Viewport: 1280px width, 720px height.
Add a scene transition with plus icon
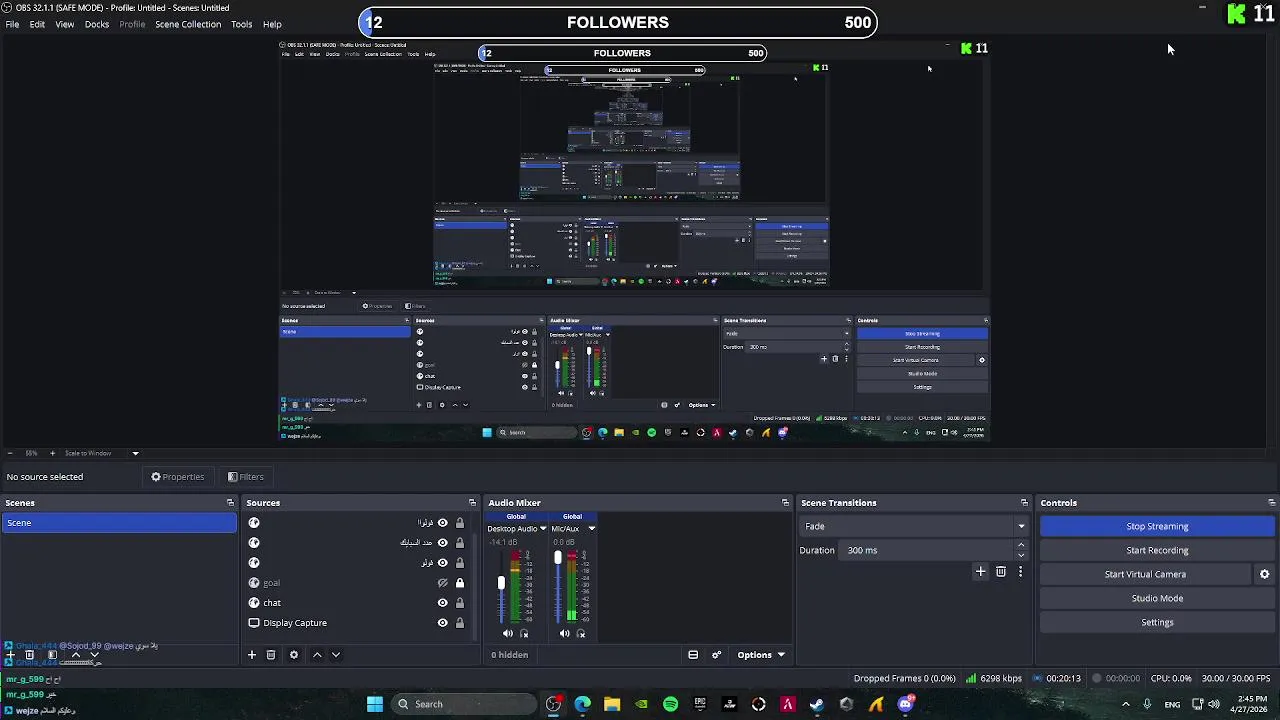(981, 572)
